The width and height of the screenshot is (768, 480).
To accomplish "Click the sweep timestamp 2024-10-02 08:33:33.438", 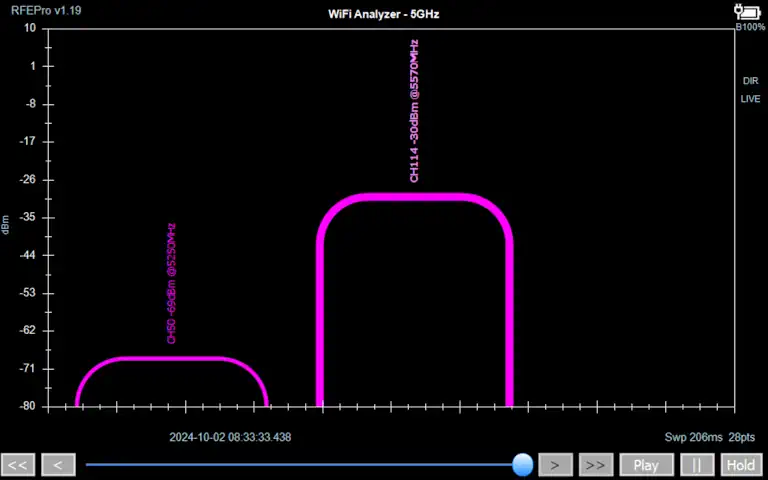I will point(230,437).
